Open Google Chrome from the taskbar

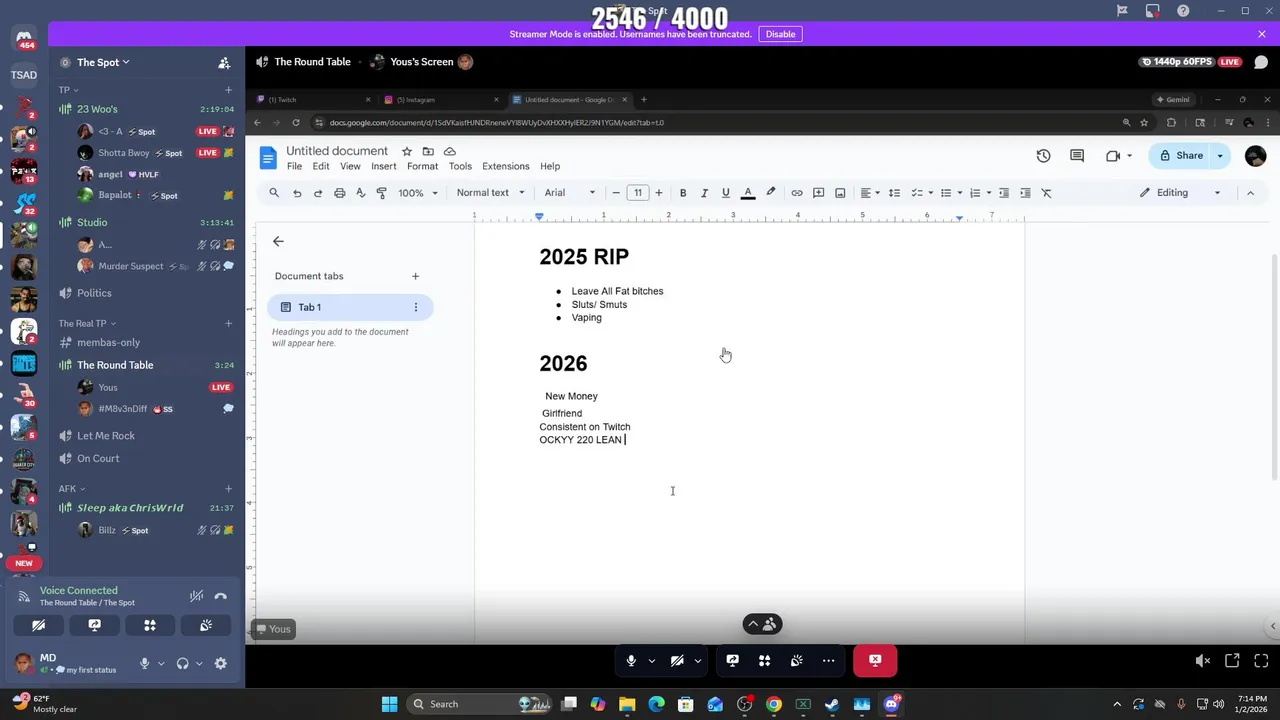[x=774, y=704]
